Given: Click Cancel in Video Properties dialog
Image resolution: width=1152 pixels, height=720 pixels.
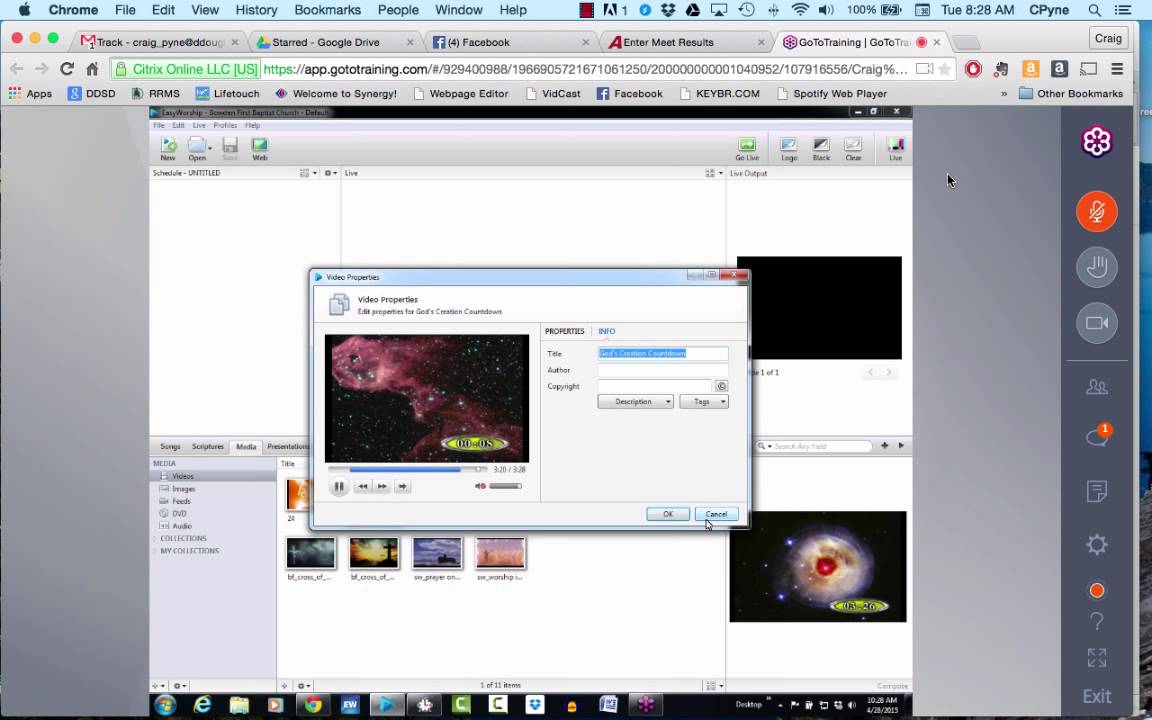Looking at the screenshot, I should click(716, 514).
